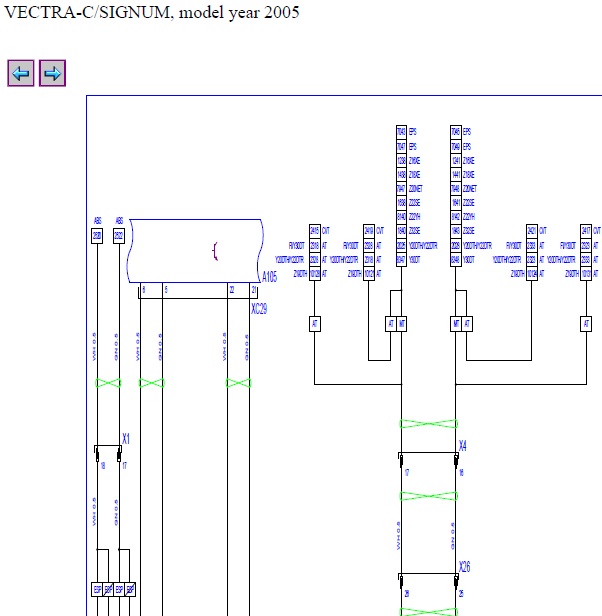Open reference box 2415 CVT
Image resolution: width=602 pixels, height=616 pixels.
point(315,231)
